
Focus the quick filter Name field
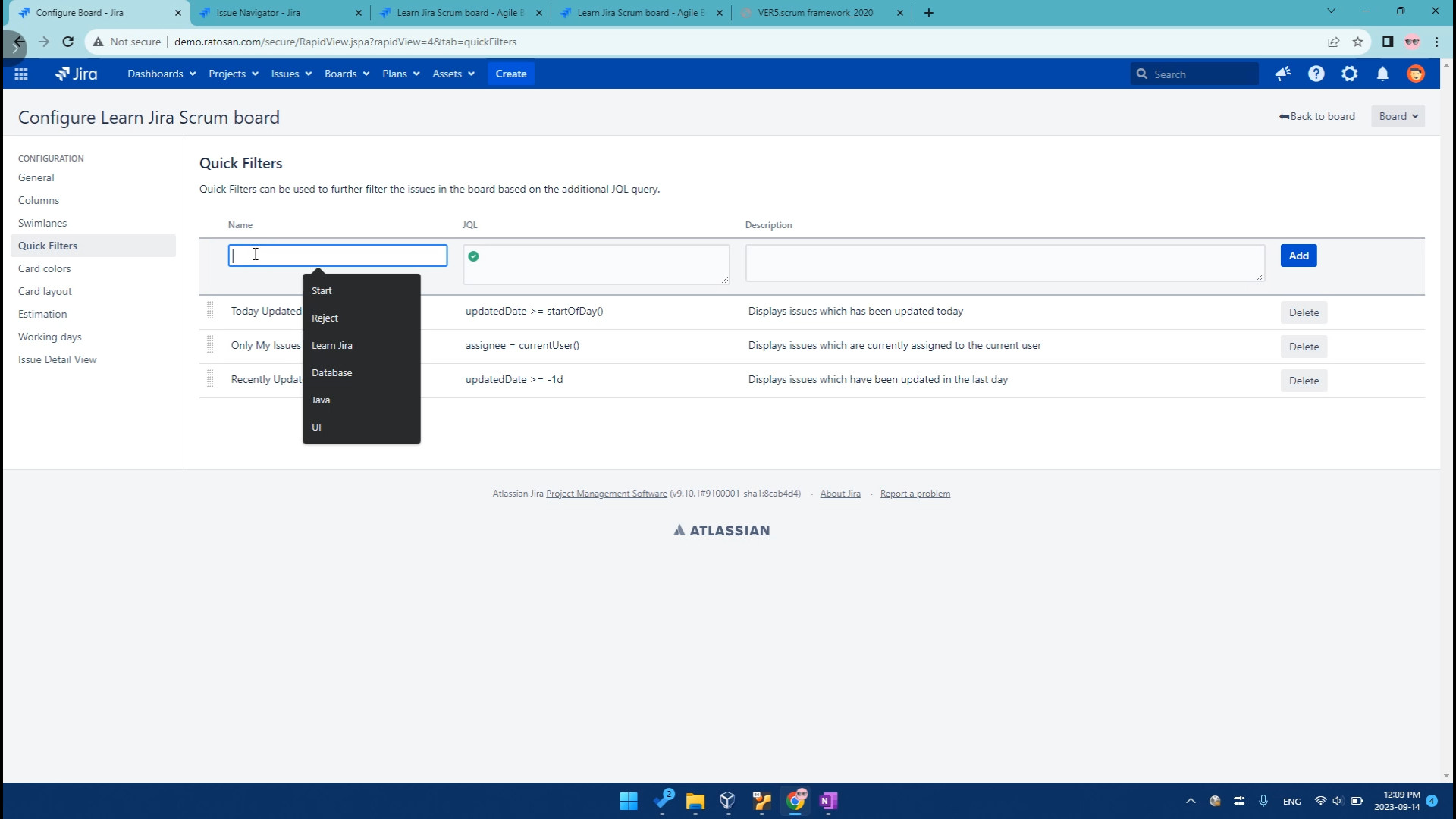(x=337, y=256)
